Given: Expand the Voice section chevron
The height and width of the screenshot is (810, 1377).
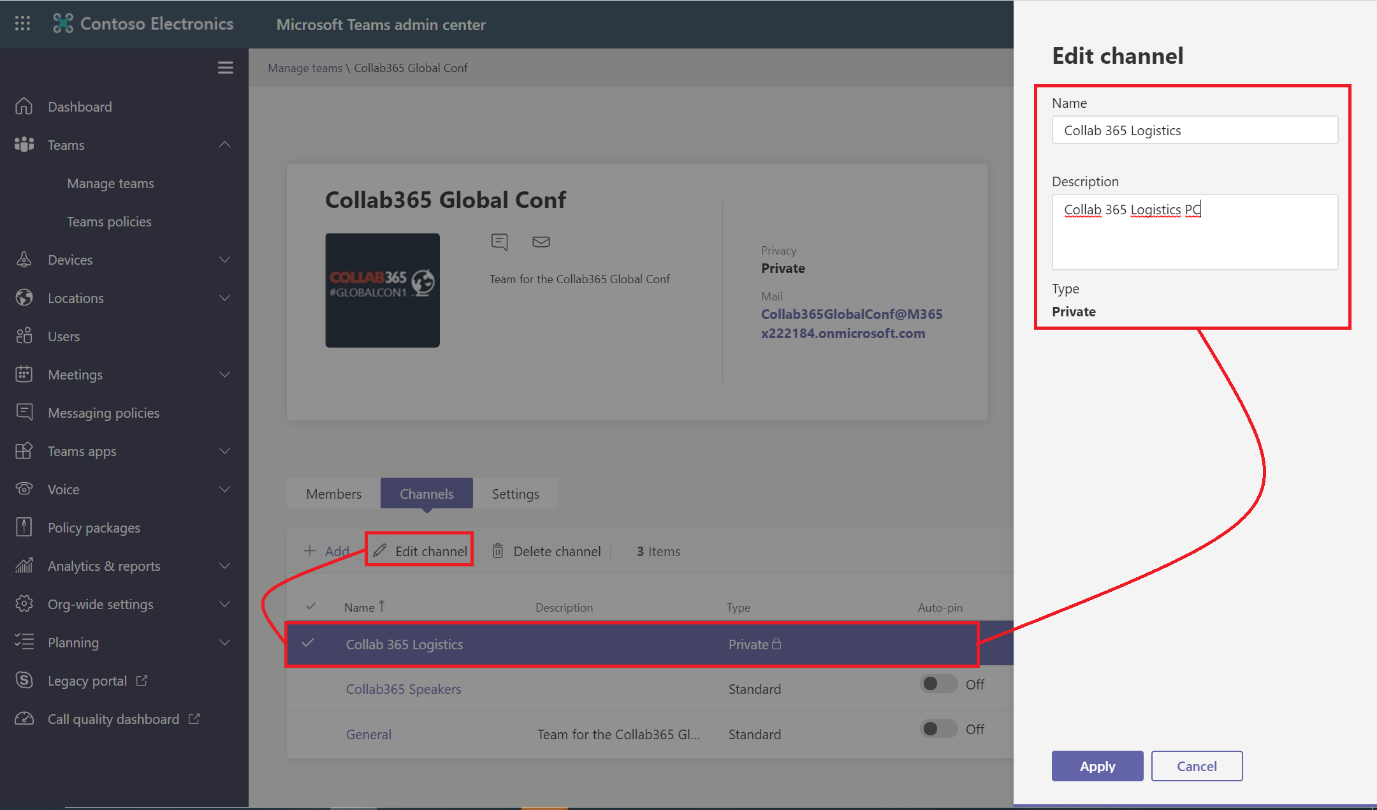Looking at the screenshot, I should point(224,489).
